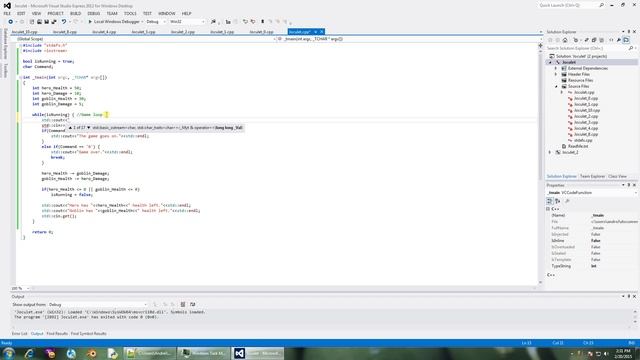The height and width of the screenshot is (360, 640).
Task: Click the Visual Studio taskbar button
Action: [x=258, y=353]
